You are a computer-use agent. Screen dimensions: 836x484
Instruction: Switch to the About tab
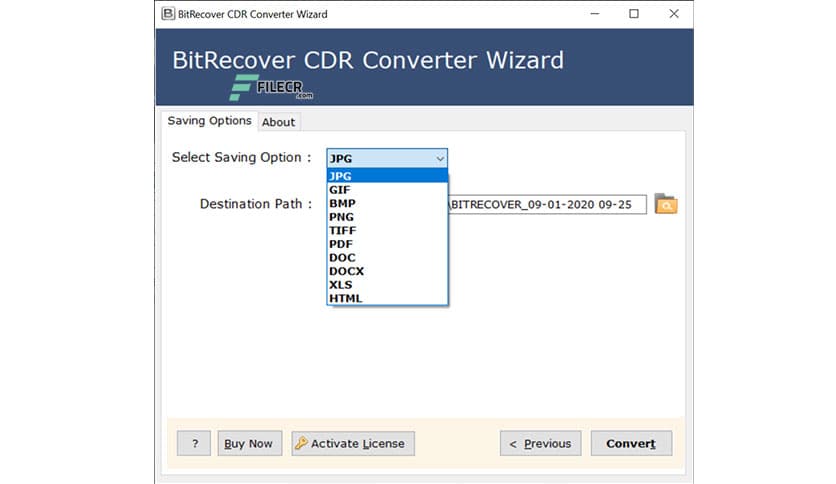[x=278, y=122]
